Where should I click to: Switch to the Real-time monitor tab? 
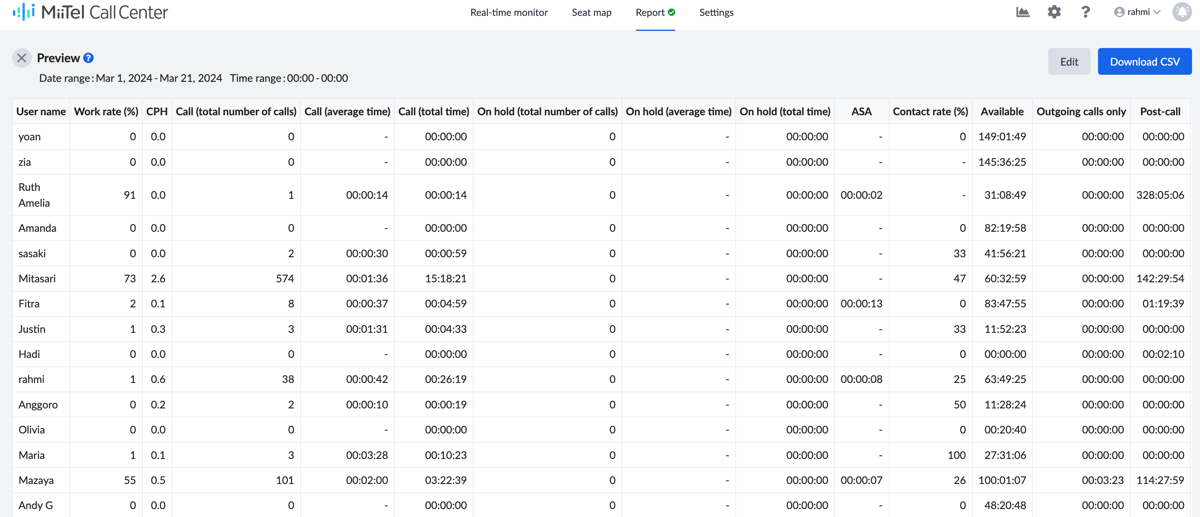[509, 13]
